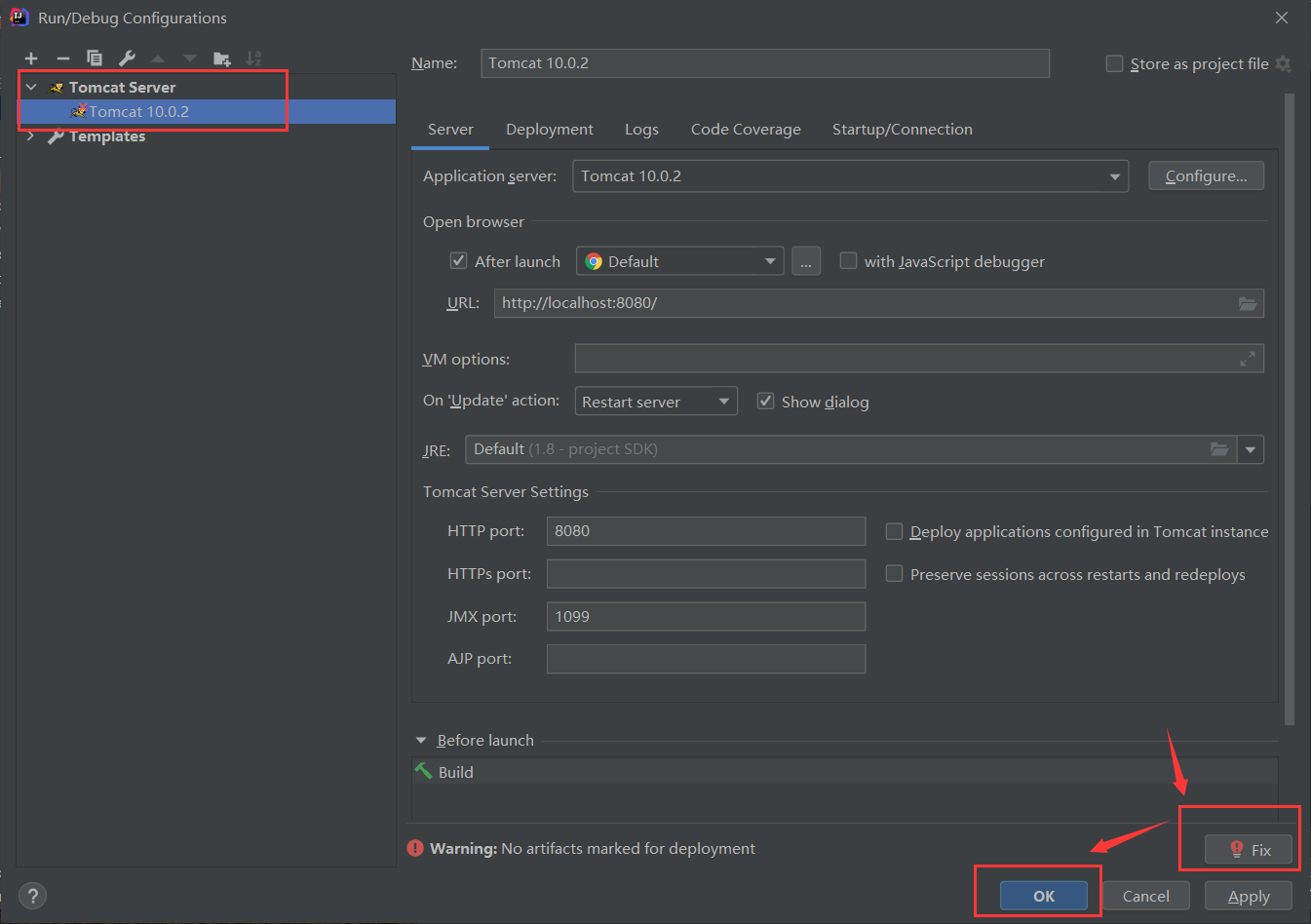Switch to the Deployment tab
This screenshot has width=1311, height=924.
[550, 130]
